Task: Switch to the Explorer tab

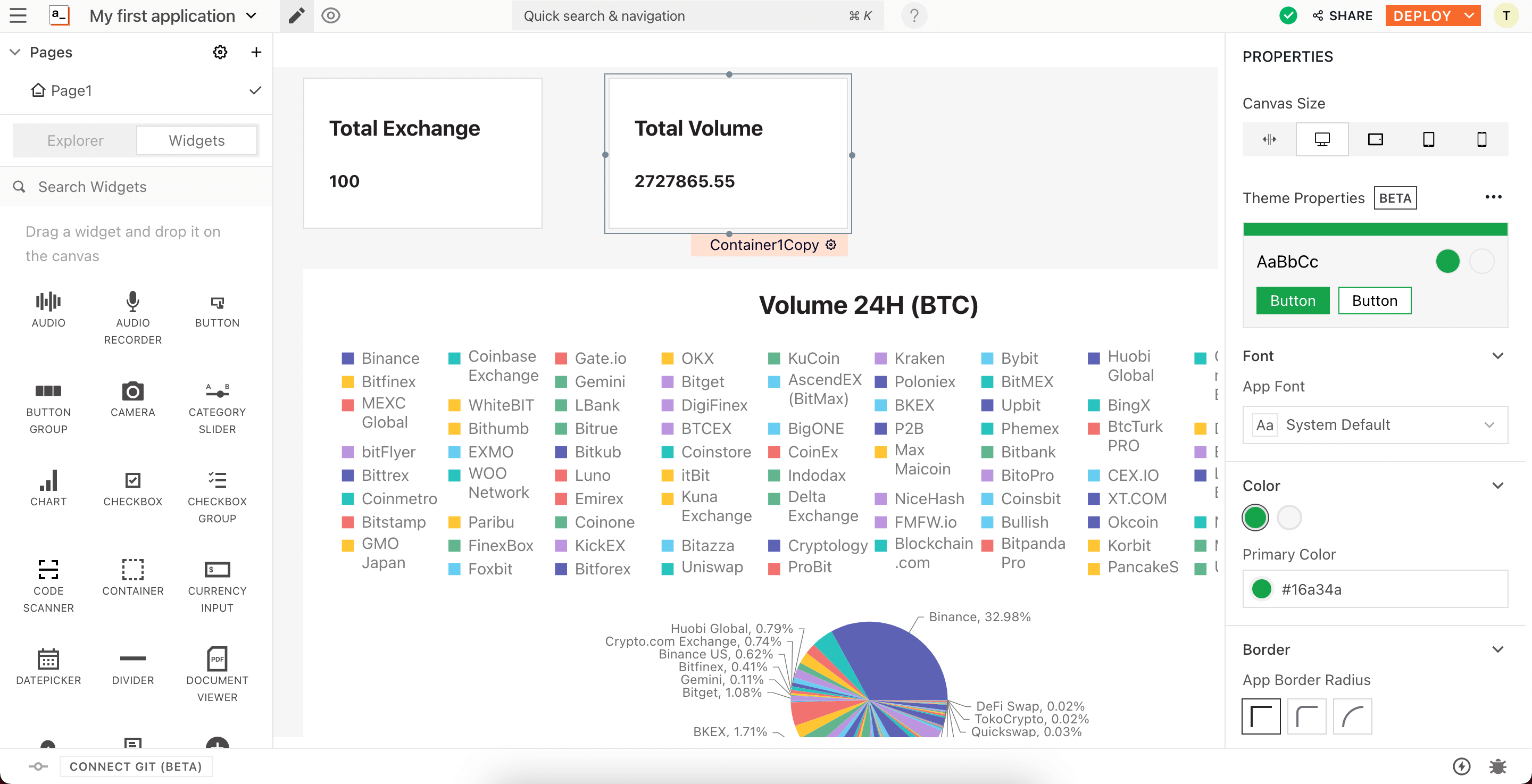Action: coord(75,140)
